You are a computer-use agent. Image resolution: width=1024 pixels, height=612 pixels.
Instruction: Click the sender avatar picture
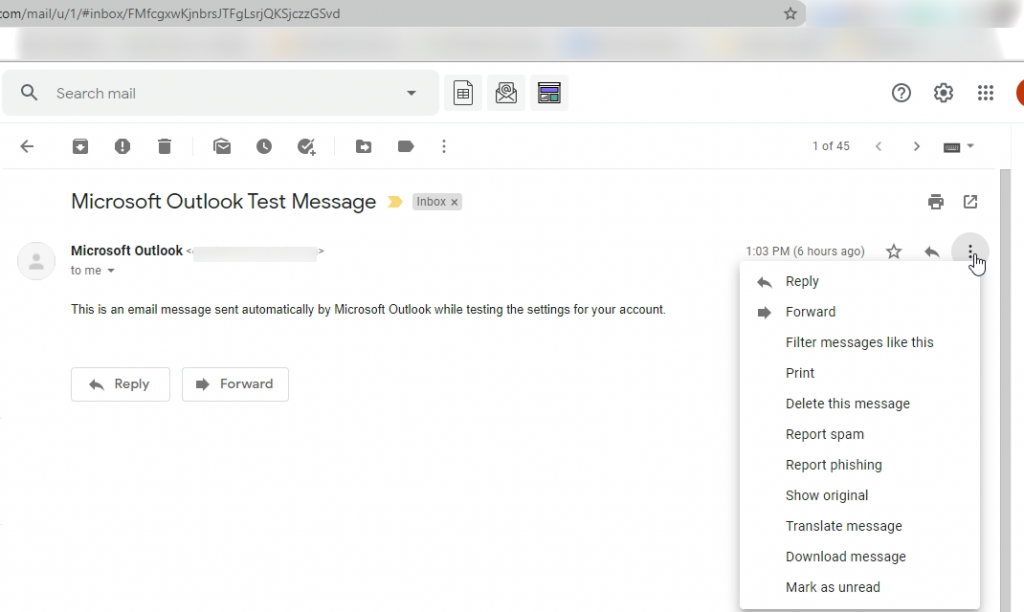point(36,261)
